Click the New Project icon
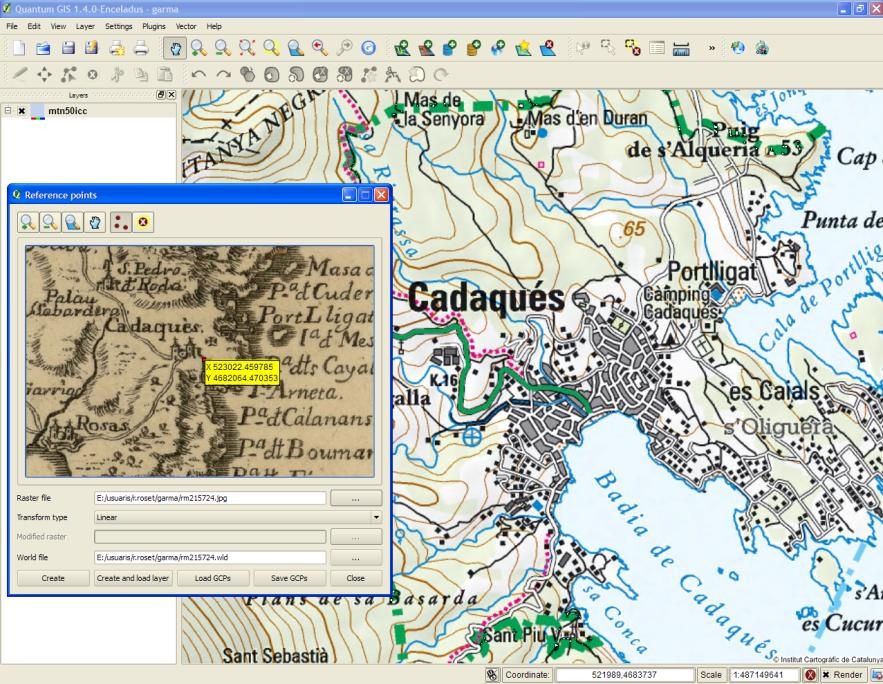 [x=19, y=48]
